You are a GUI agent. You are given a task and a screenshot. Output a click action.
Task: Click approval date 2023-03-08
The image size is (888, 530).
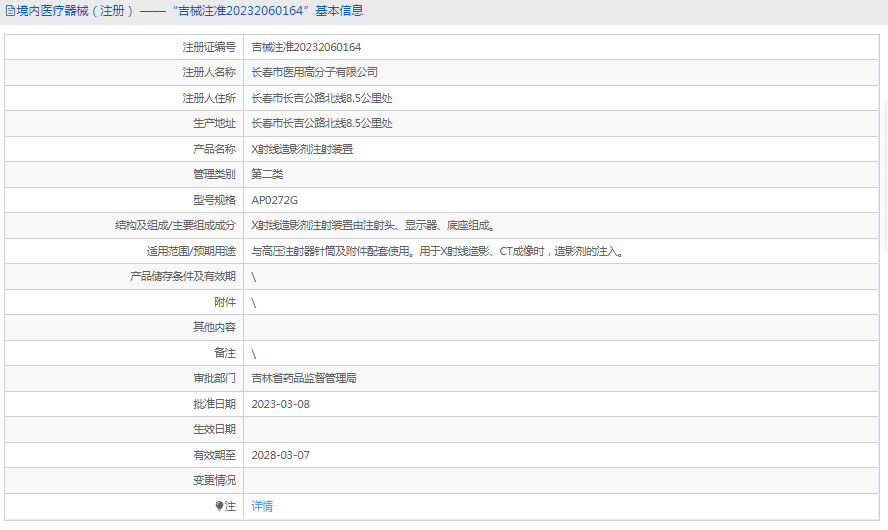[x=280, y=404]
